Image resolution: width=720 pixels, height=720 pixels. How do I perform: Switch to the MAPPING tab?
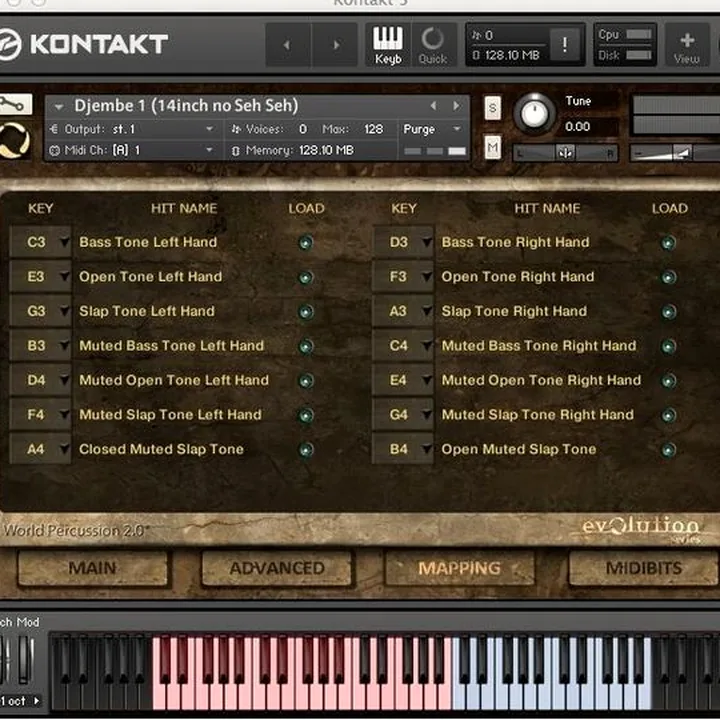click(460, 568)
